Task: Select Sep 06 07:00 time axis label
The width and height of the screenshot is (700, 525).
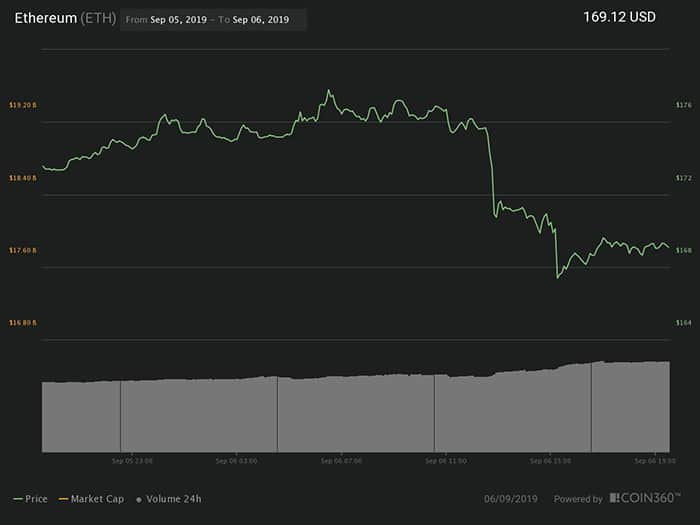Action: (x=341, y=461)
